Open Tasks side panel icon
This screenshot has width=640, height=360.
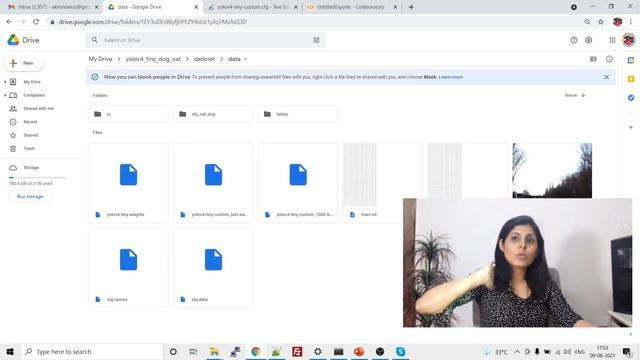click(631, 98)
